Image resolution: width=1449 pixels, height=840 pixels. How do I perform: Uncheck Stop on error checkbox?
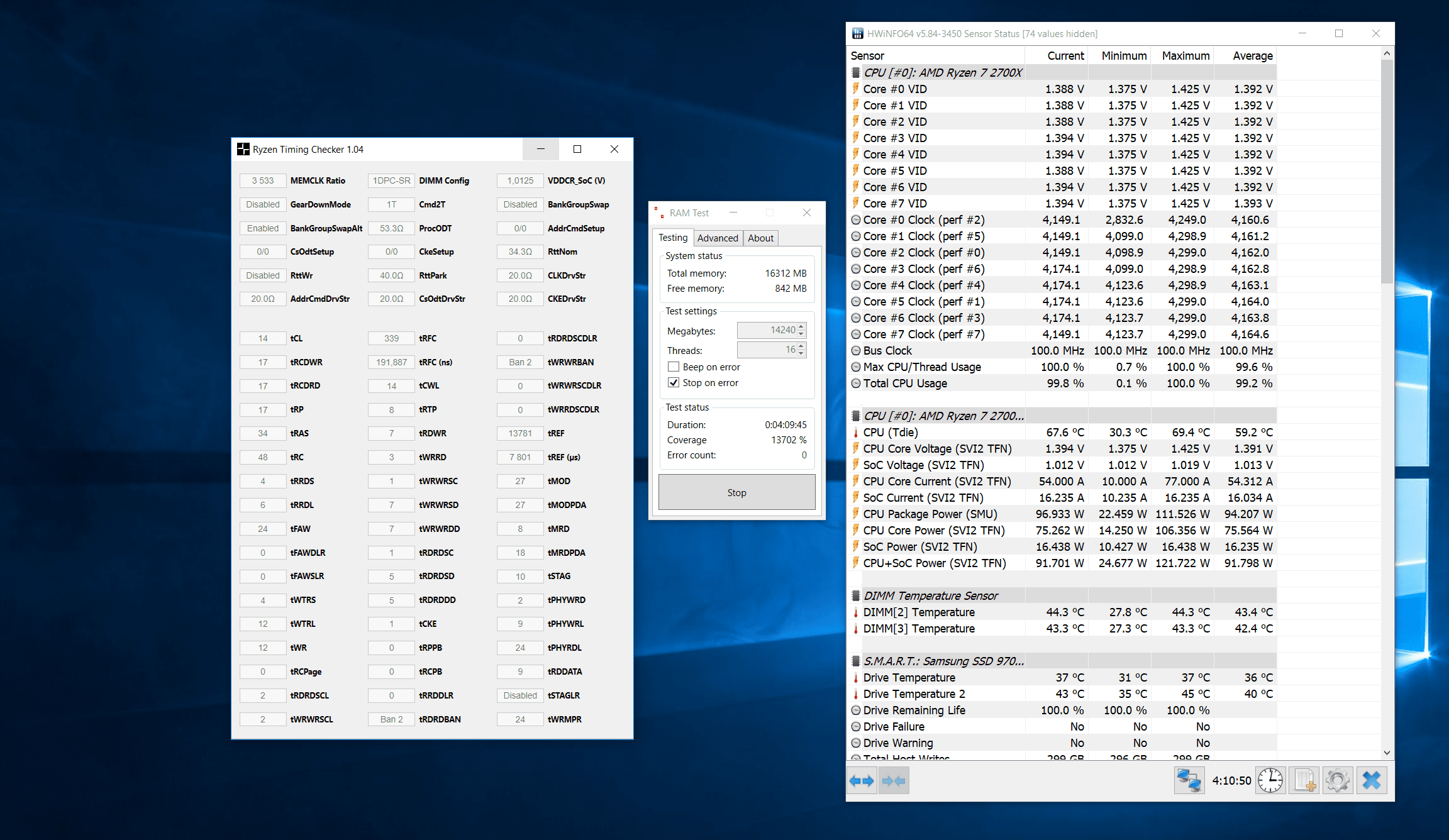pos(674,382)
